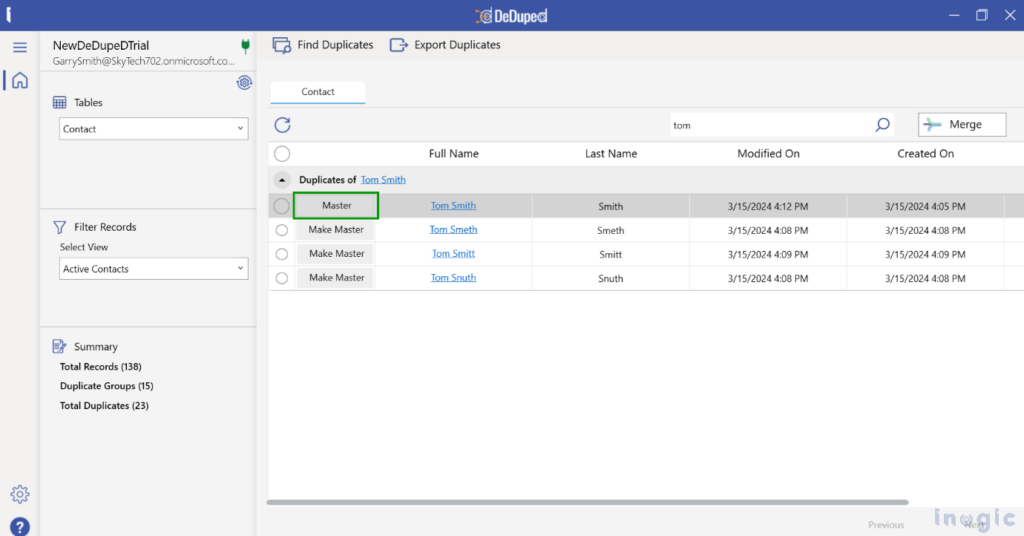
Task: Click the target settings icon above Tables
Action: click(x=244, y=82)
